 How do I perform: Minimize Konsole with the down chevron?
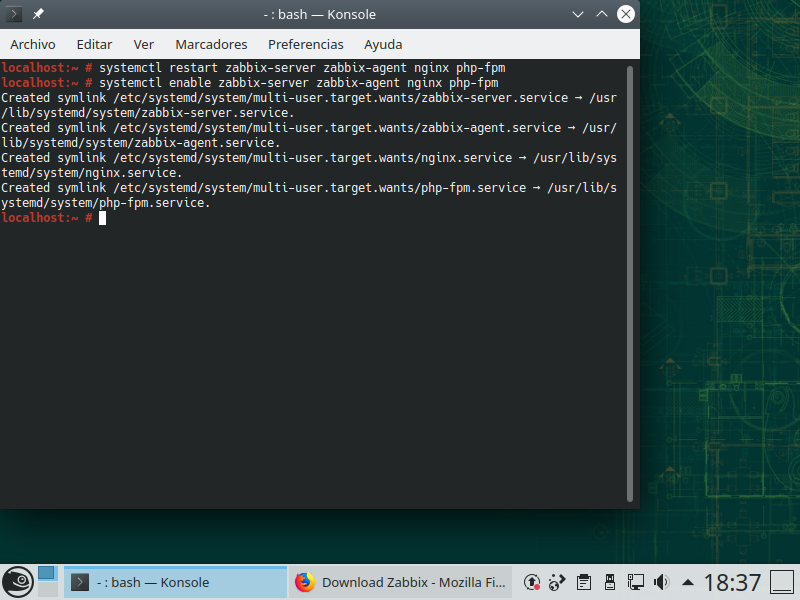tap(578, 14)
